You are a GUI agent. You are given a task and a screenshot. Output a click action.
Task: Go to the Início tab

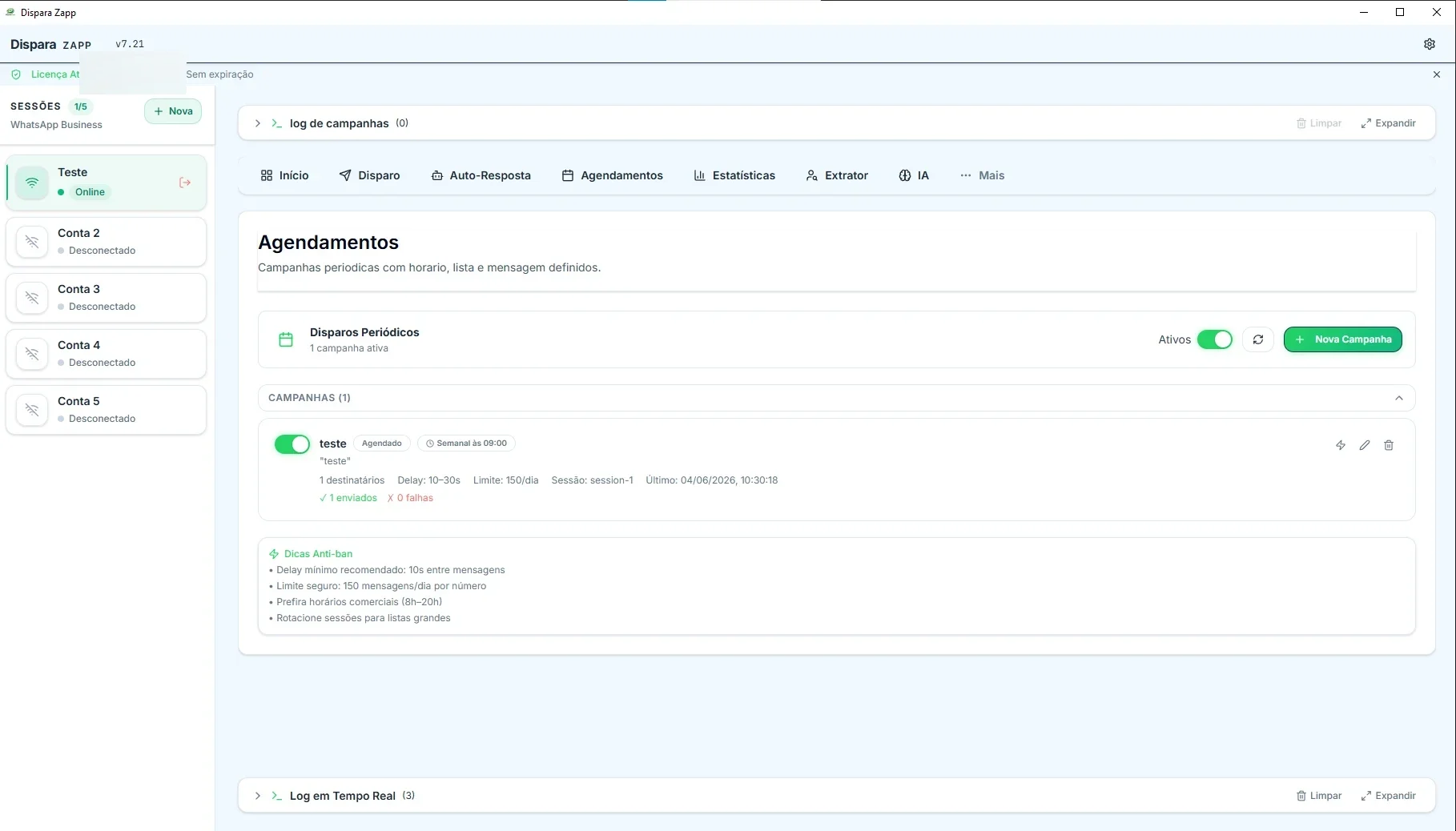tap(284, 175)
